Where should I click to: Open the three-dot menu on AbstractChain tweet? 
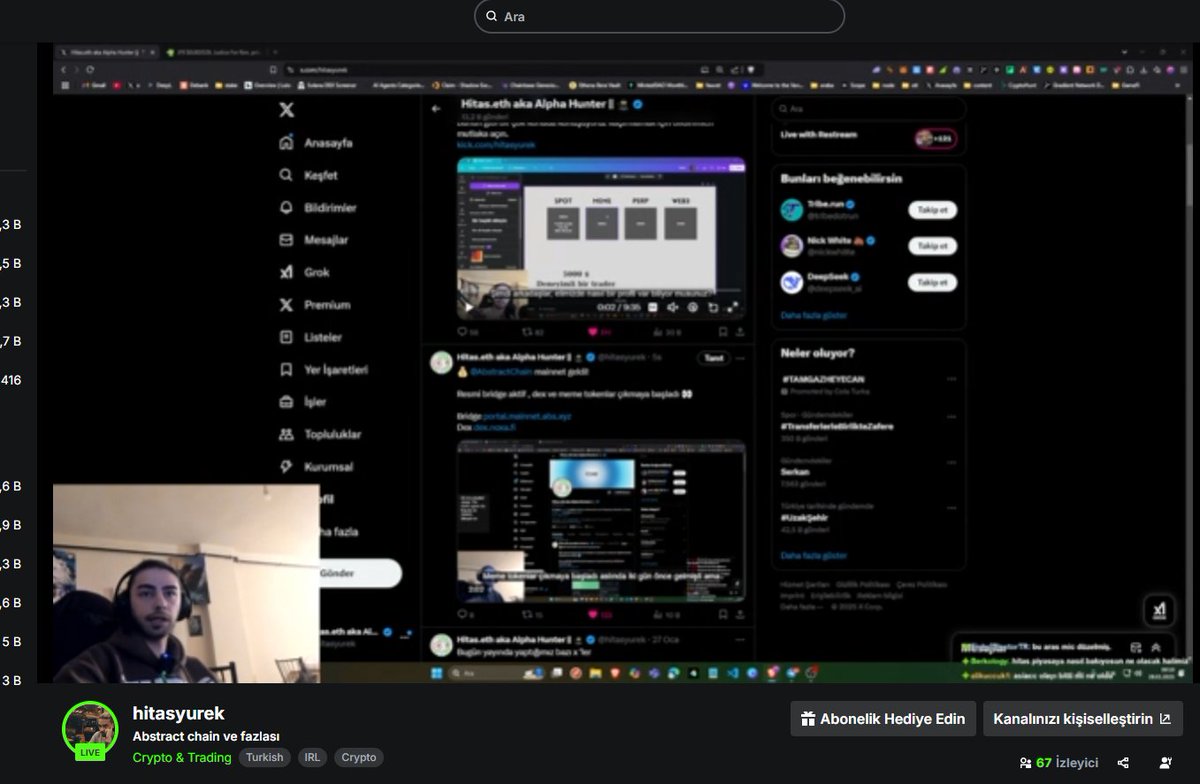coord(741,358)
